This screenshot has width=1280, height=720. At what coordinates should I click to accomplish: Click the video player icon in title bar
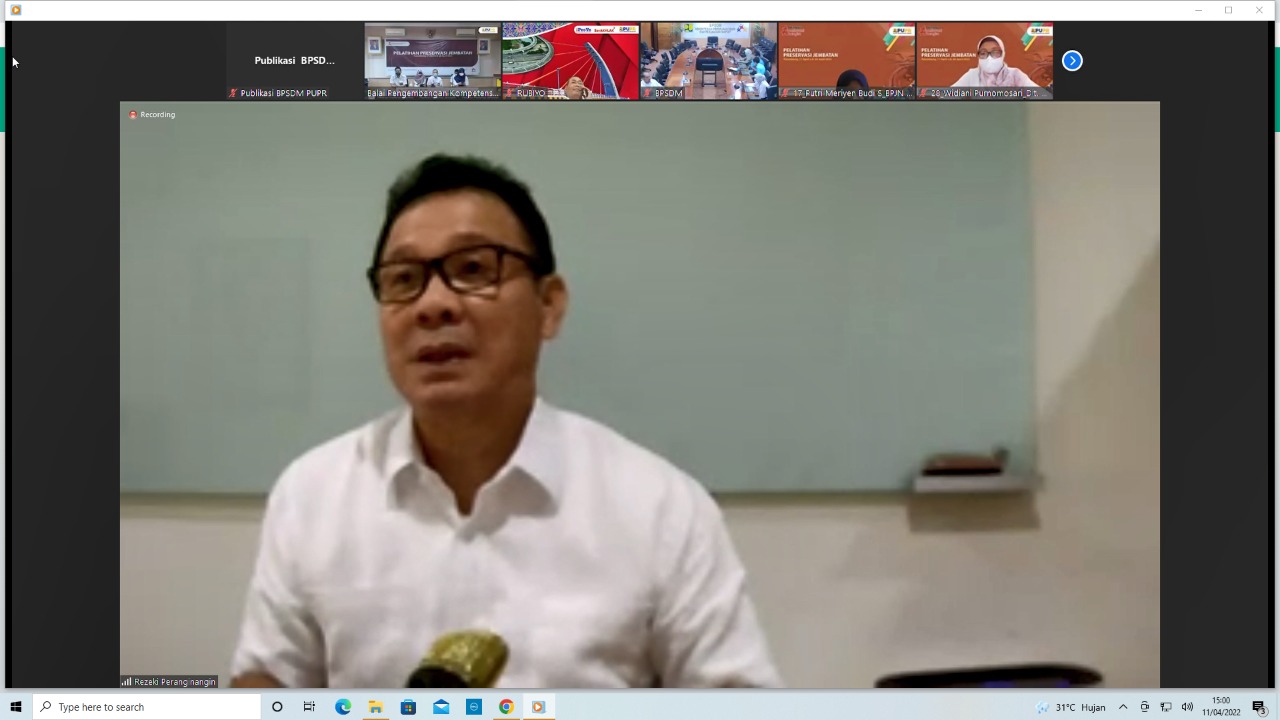pos(15,10)
